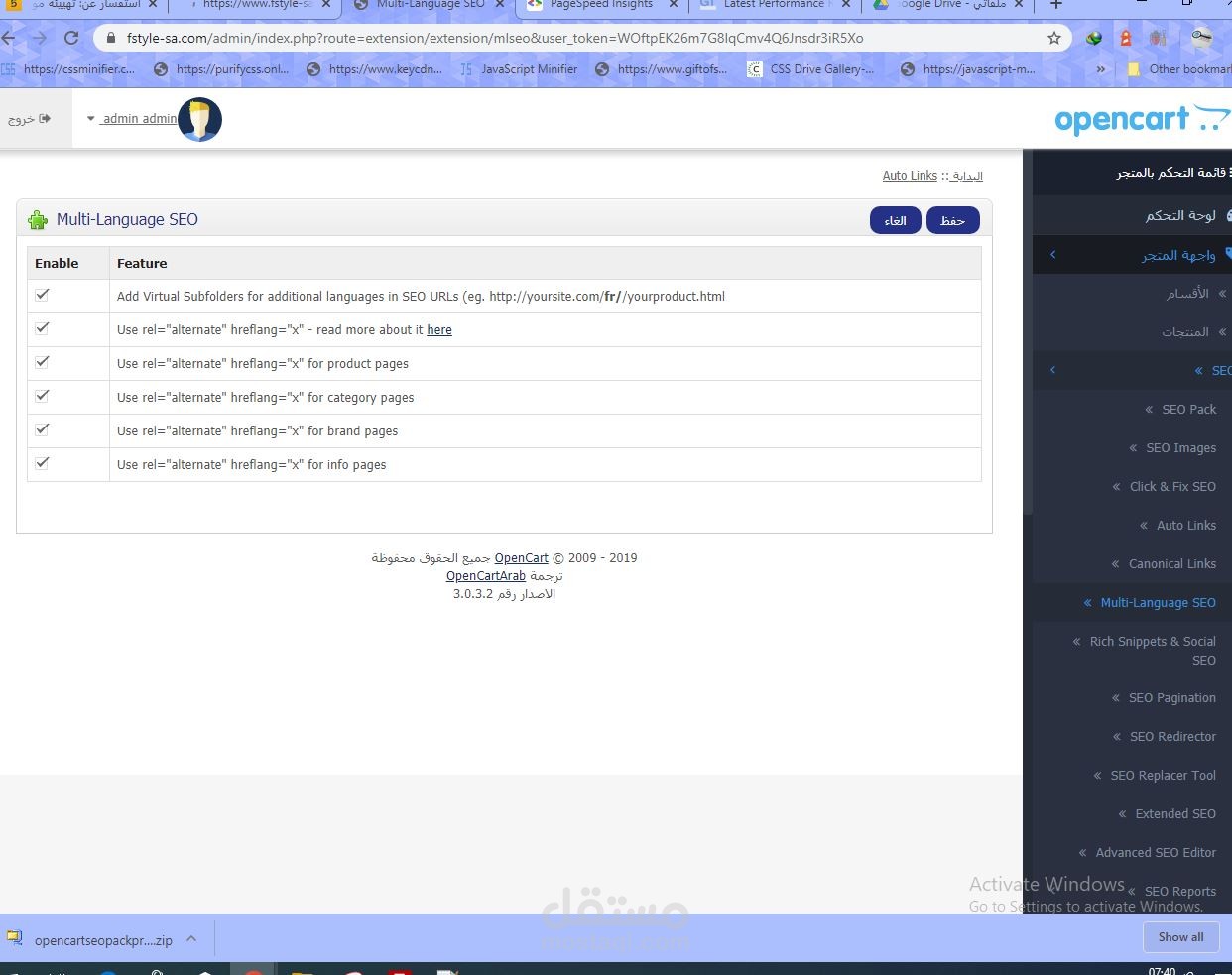Open the Other bookmarks folder
The height and width of the screenshot is (975, 1232).
(1179, 69)
